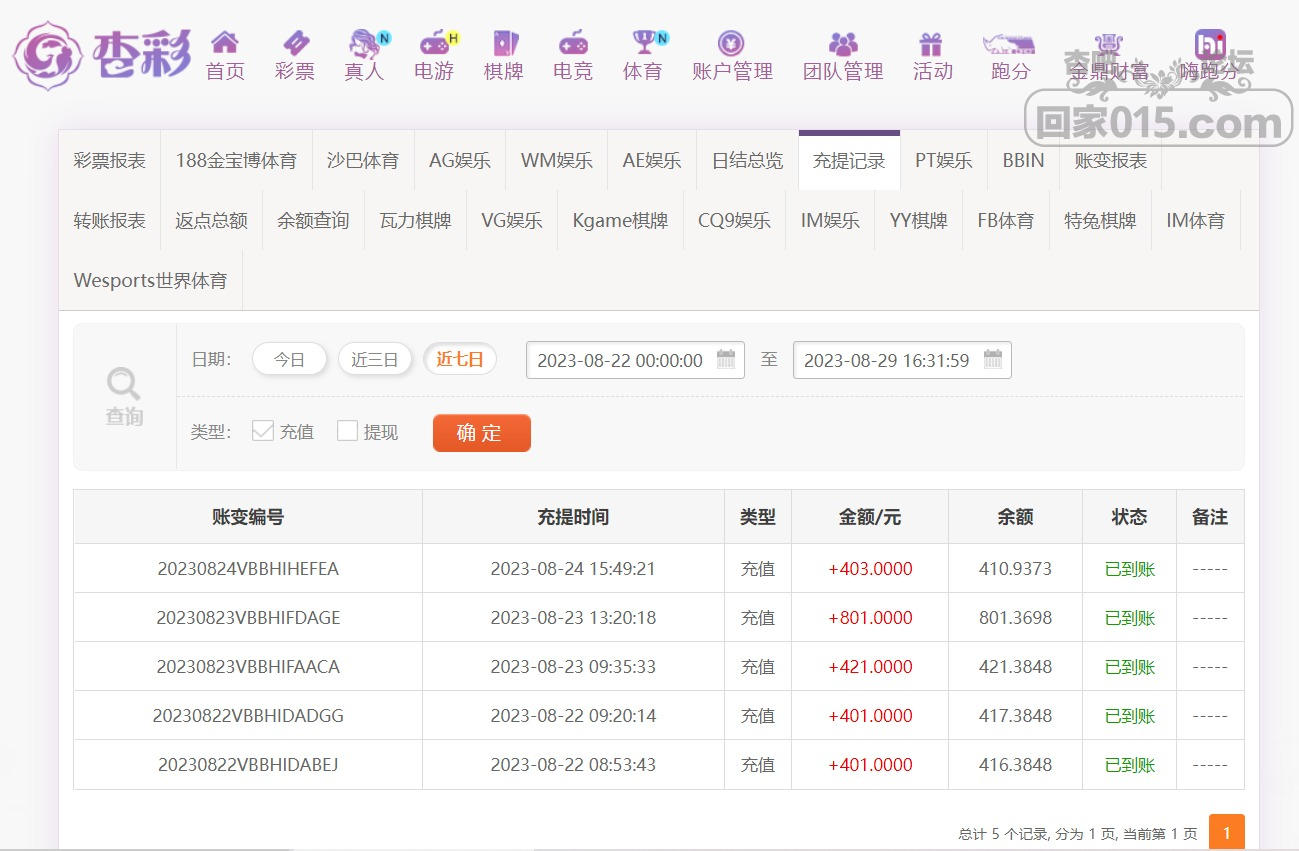The height and width of the screenshot is (851, 1299).
Task: Click the orange 确定 confirm button
Action: (x=481, y=433)
